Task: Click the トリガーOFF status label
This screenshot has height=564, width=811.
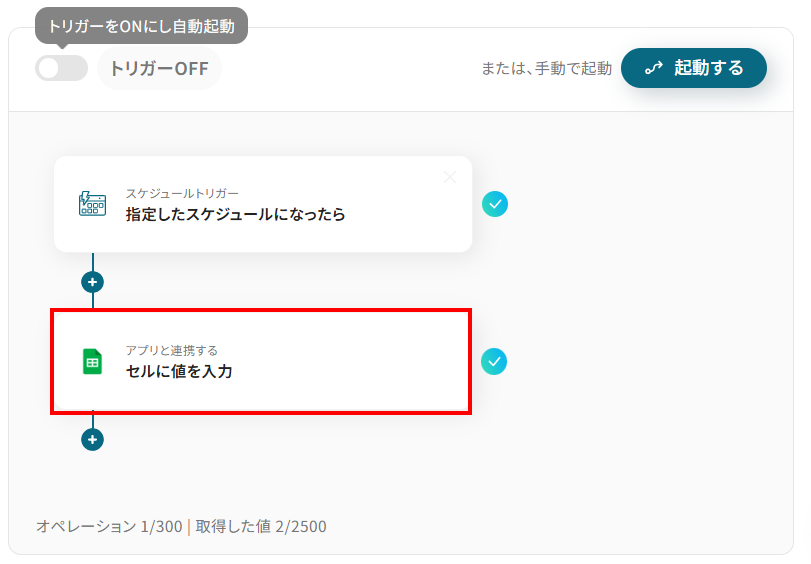Action: click(159, 69)
